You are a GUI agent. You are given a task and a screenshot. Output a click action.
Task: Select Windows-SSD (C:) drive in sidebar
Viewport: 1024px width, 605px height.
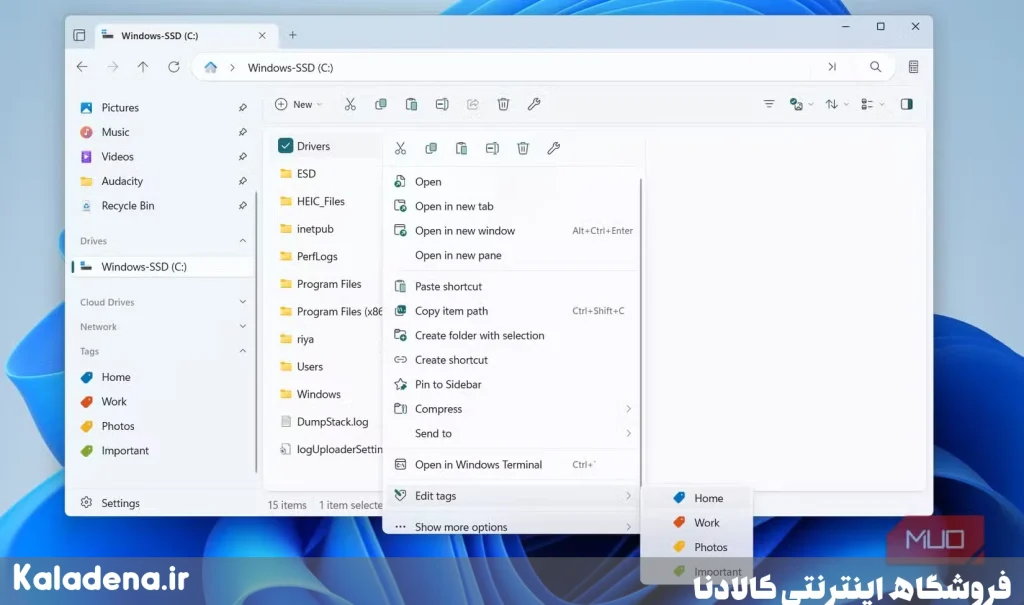coord(162,267)
